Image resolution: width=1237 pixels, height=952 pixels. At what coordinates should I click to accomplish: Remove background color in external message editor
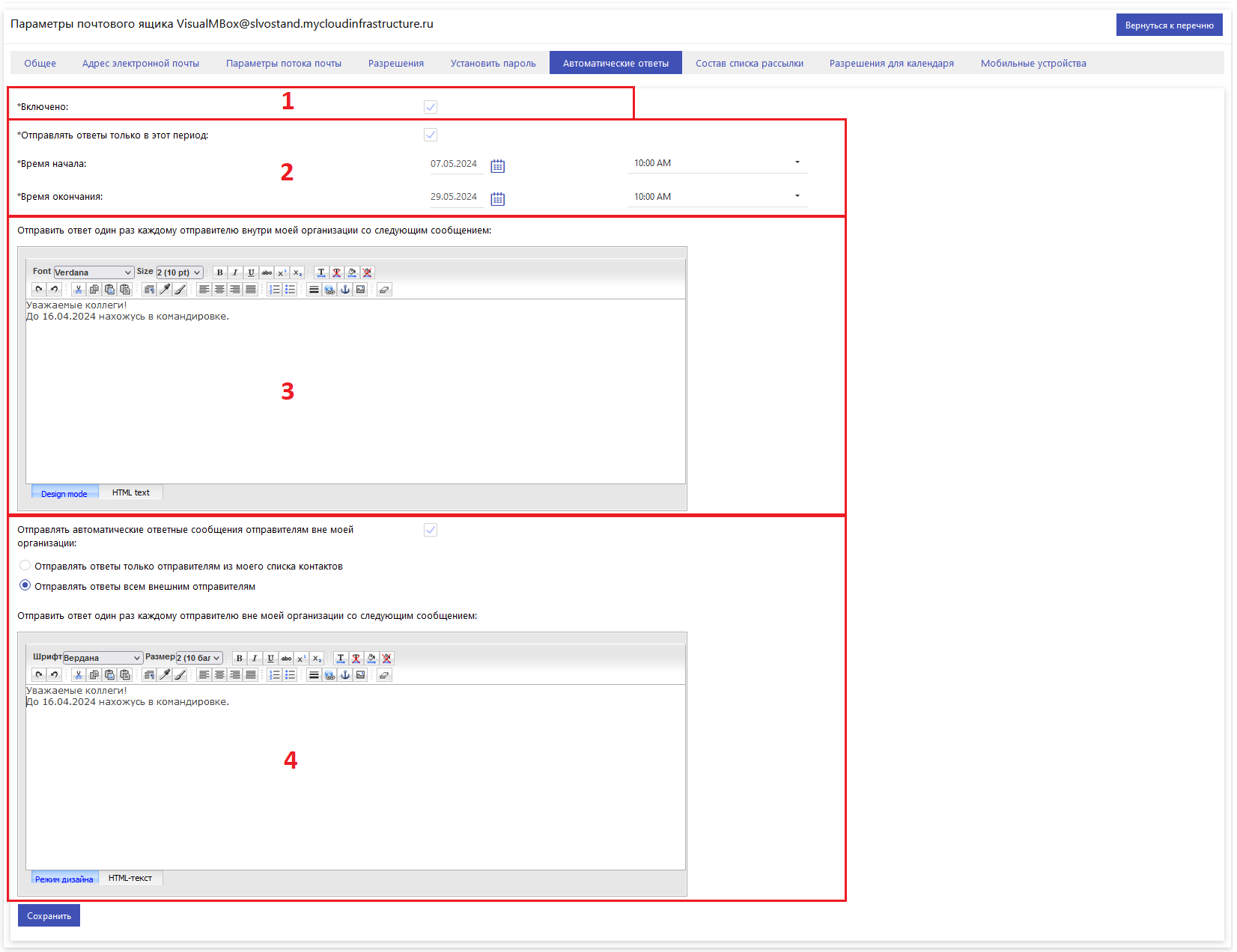click(x=386, y=659)
